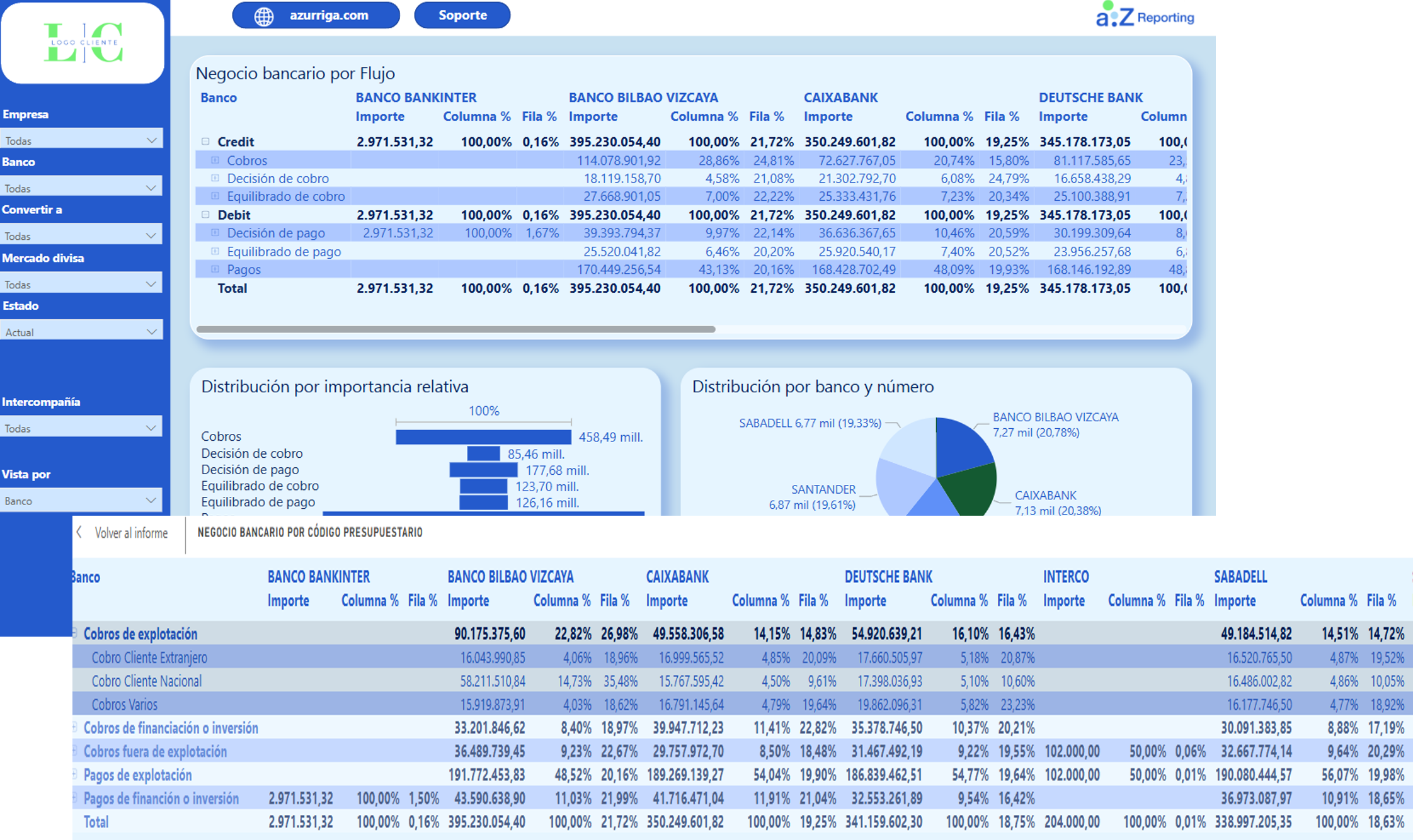Click Distribución por importancia relativa title

(x=335, y=387)
